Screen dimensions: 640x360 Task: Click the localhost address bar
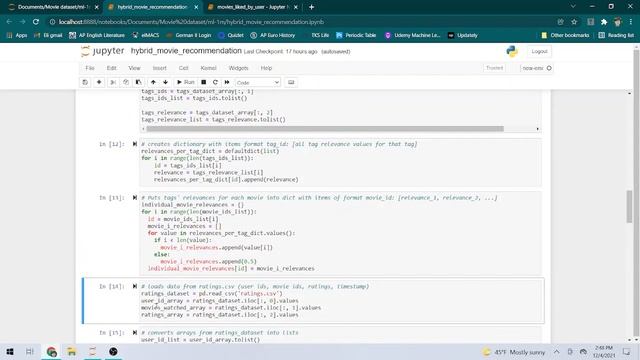click(191, 22)
